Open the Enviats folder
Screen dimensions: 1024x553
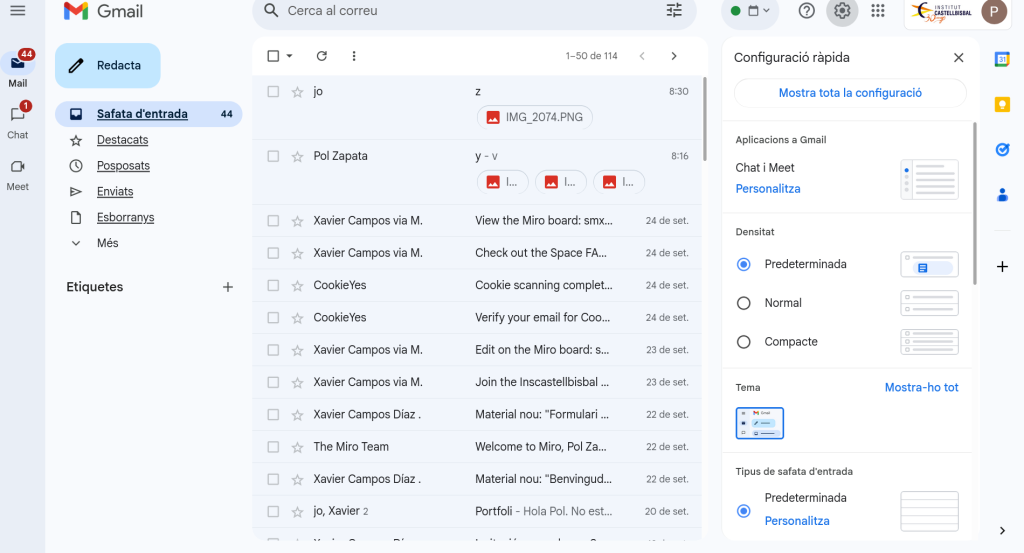click(115, 191)
